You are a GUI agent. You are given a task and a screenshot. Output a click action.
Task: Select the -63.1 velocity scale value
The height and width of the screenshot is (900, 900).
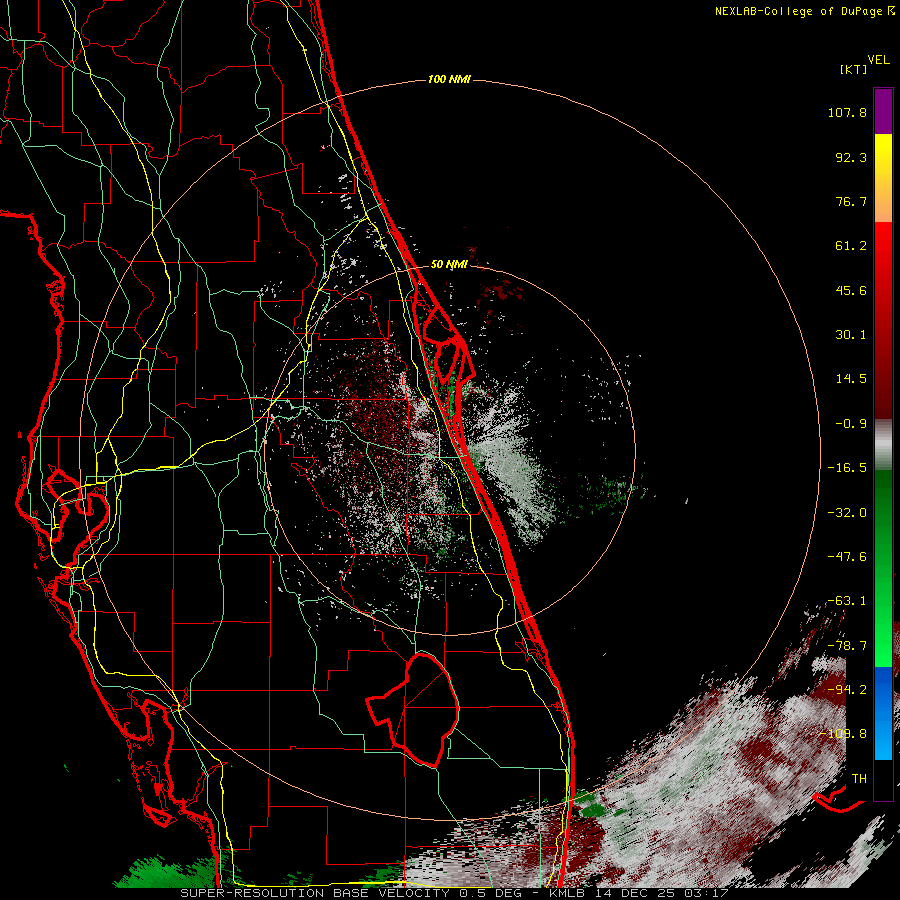pos(847,601)
